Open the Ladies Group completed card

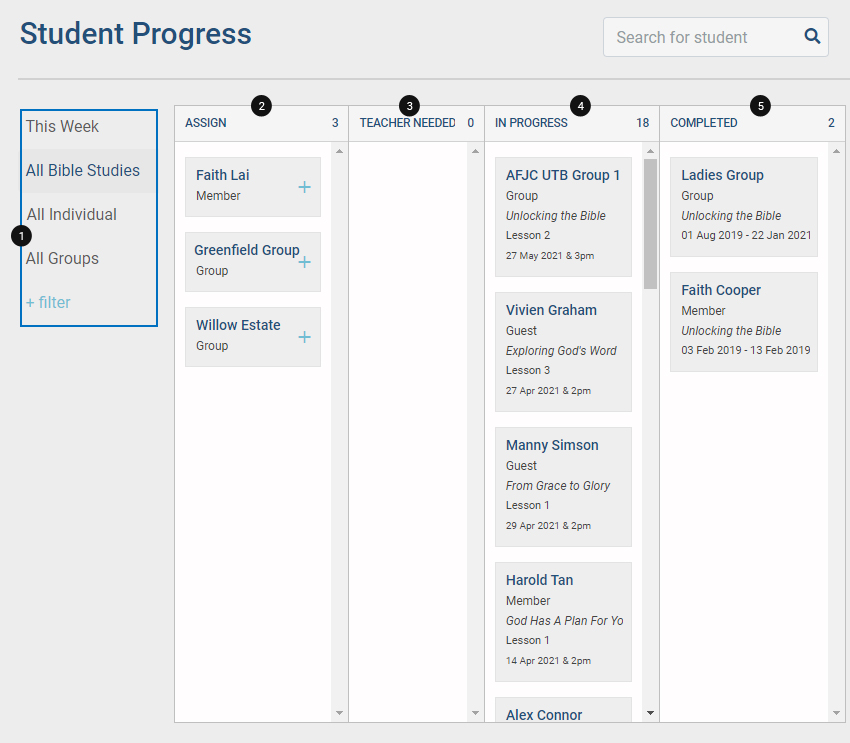coord(744,206)
